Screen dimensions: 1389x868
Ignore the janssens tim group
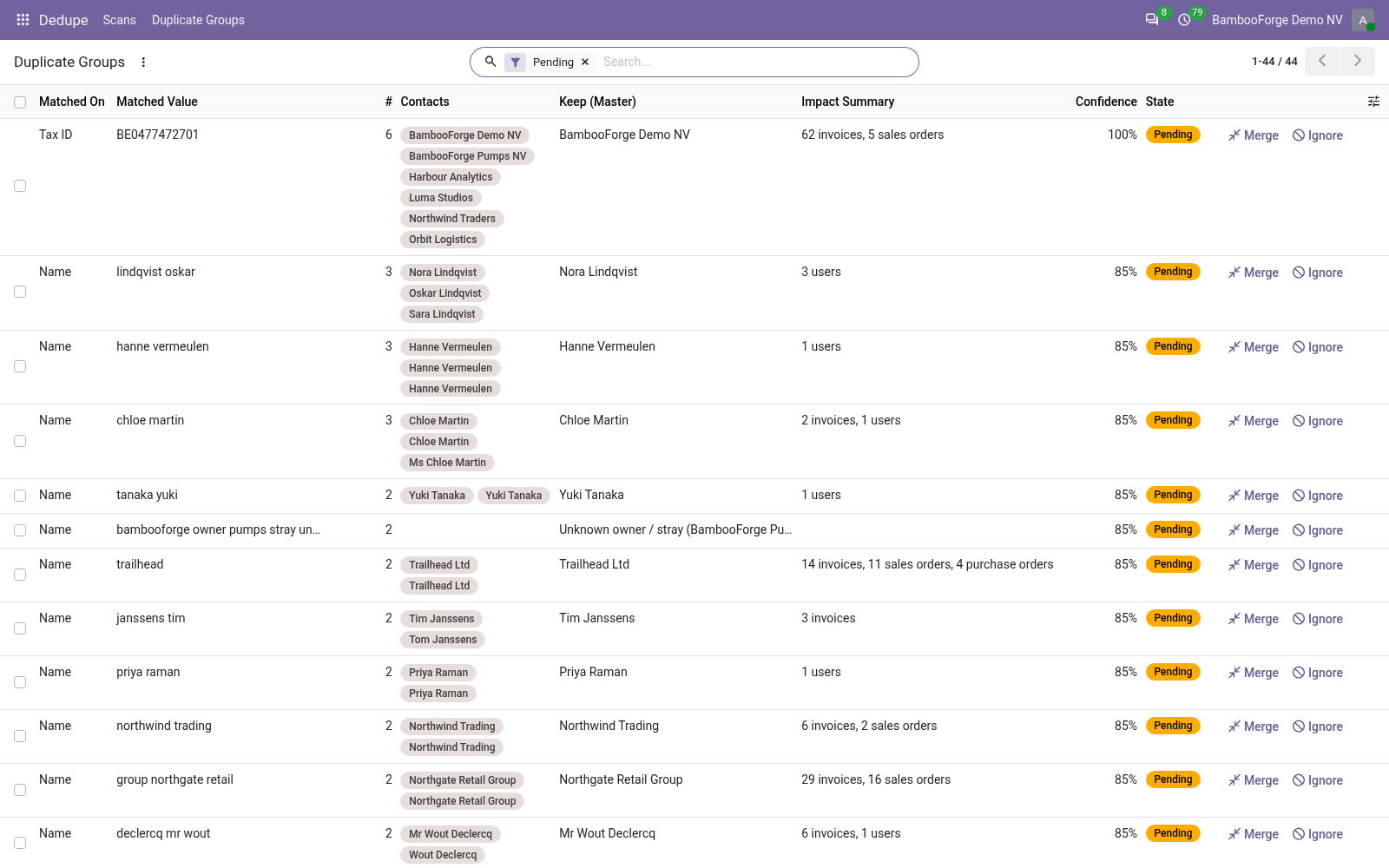pos(1318,619)
